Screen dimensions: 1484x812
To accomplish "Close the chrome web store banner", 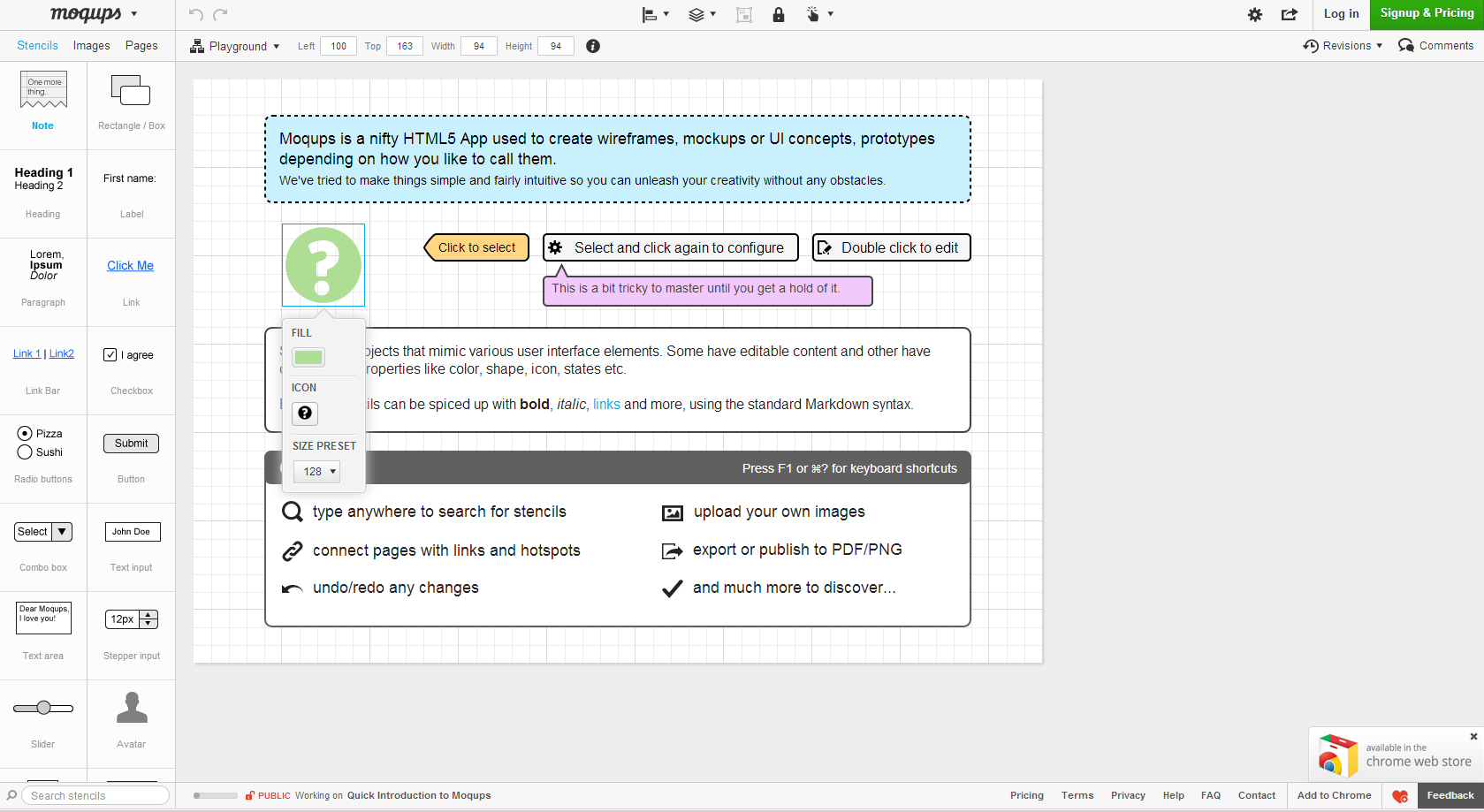I will coord(1473,737).
